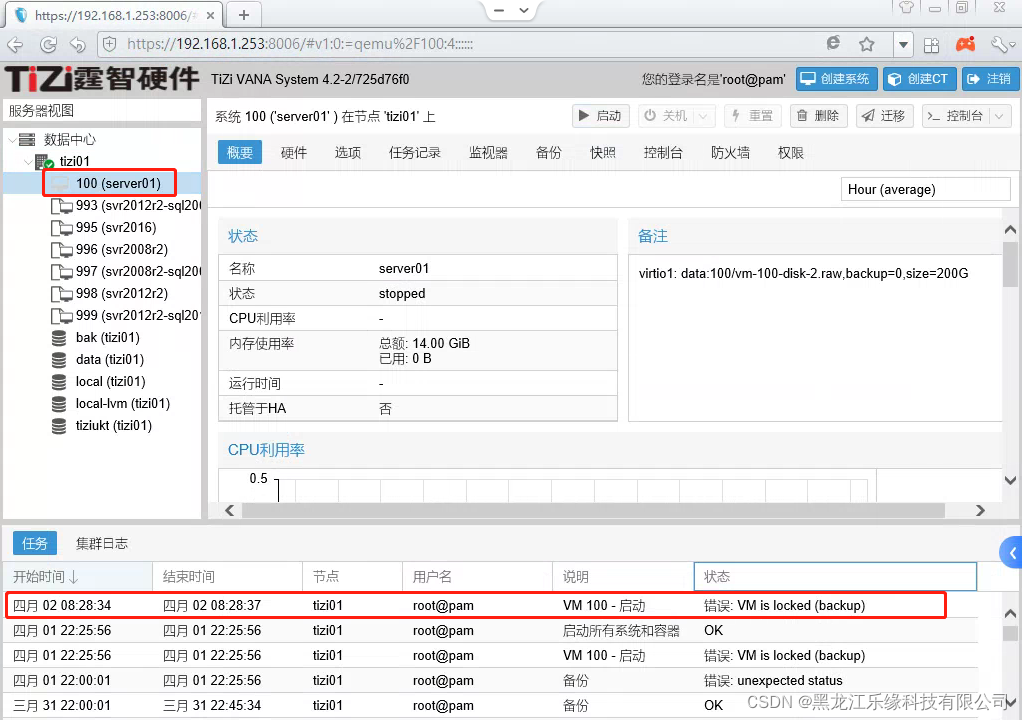Open the browser wrench tools icon
The image size is (1022, 720).
[1000, 44]
